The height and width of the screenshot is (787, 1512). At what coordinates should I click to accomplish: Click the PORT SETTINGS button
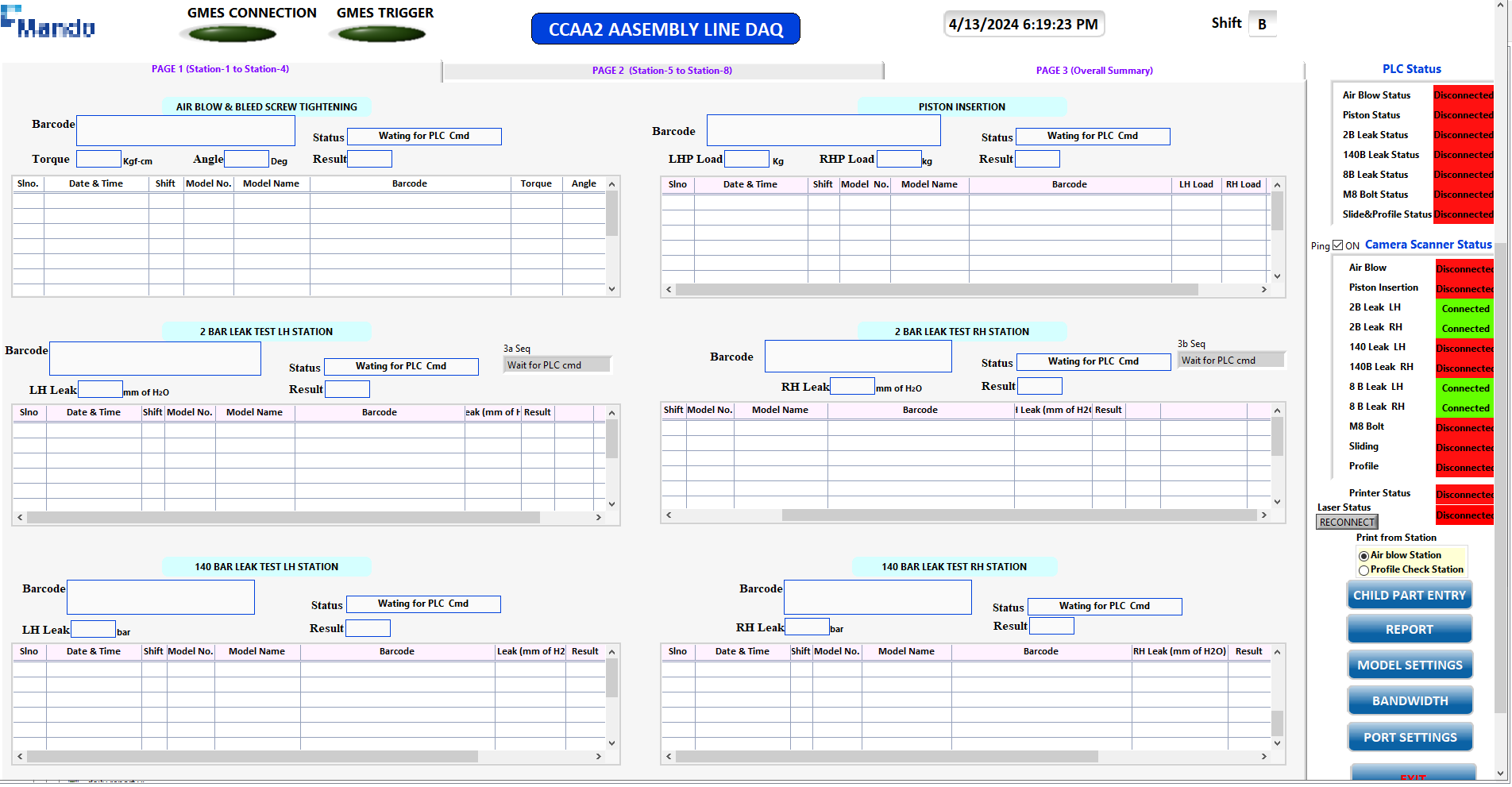pyautogui.click(x=1409, y=738)
